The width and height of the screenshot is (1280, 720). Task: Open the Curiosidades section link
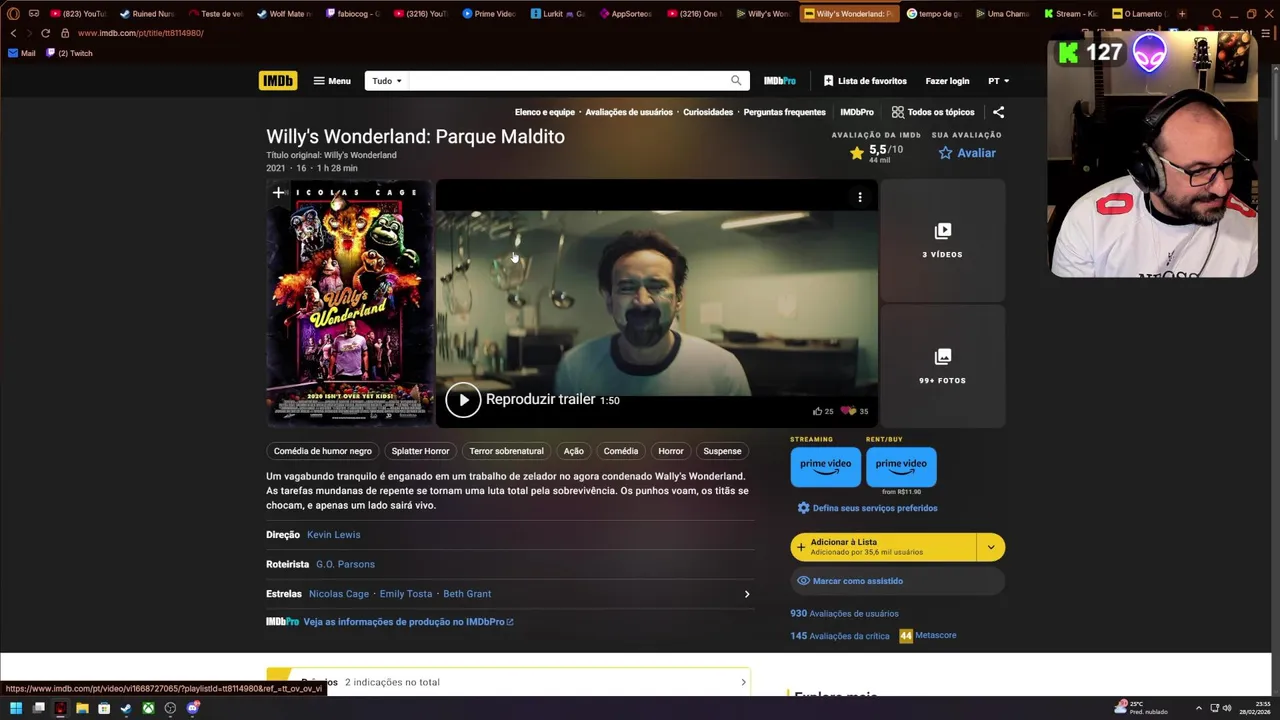[x=708, y=112]
